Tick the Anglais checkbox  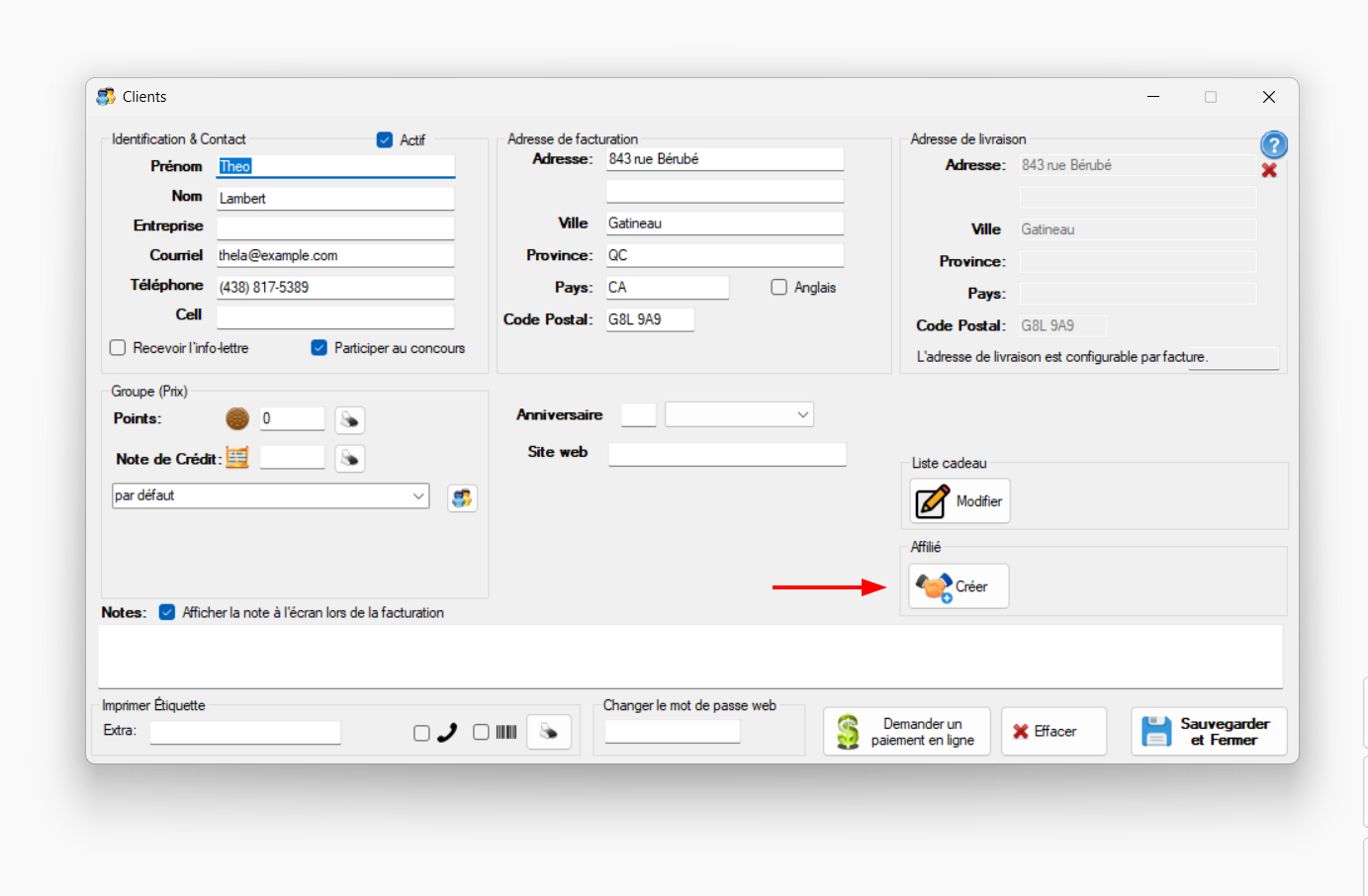(x=779, y=288)
